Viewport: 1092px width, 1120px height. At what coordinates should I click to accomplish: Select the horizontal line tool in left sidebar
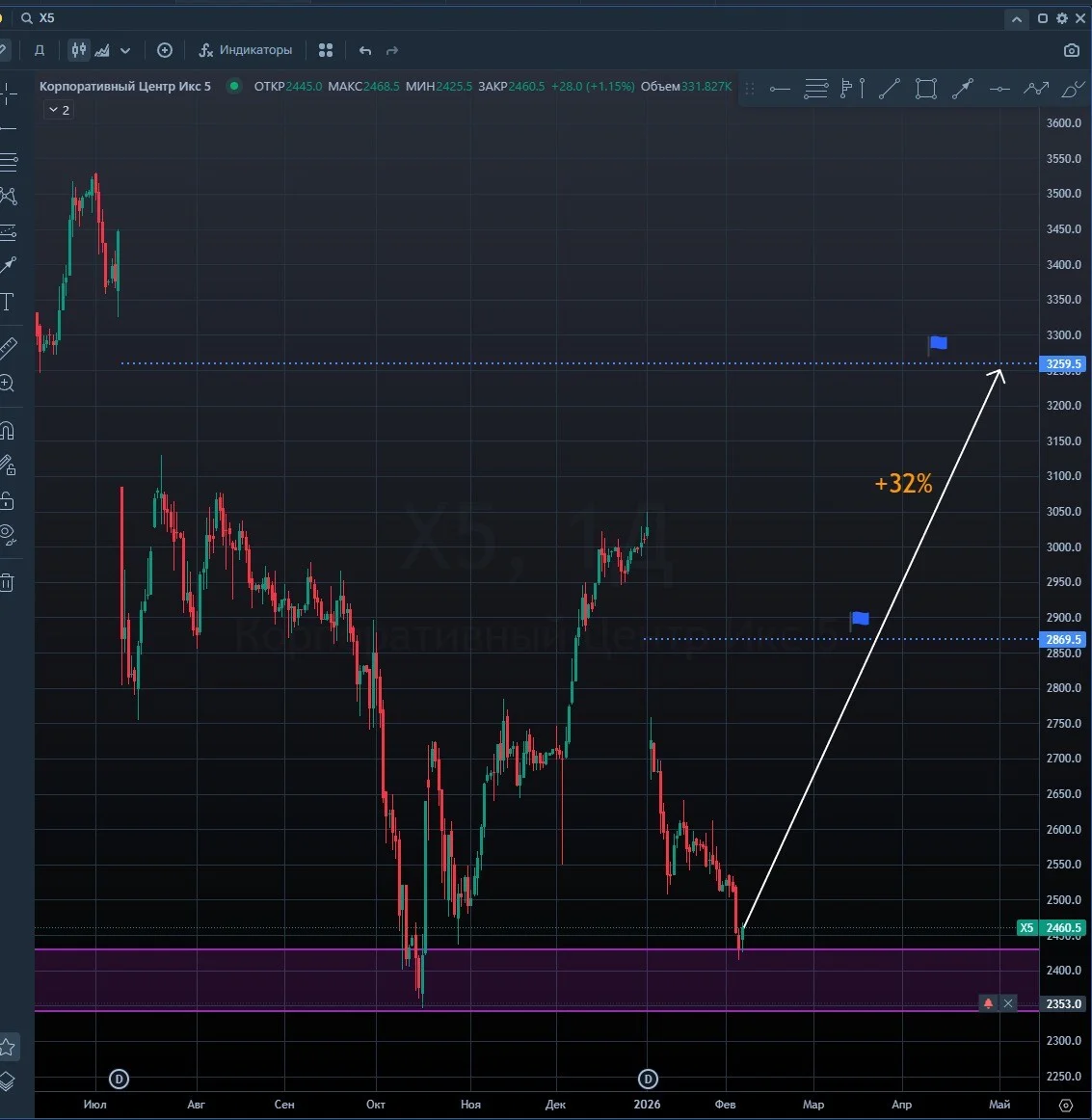pos(7,128)
